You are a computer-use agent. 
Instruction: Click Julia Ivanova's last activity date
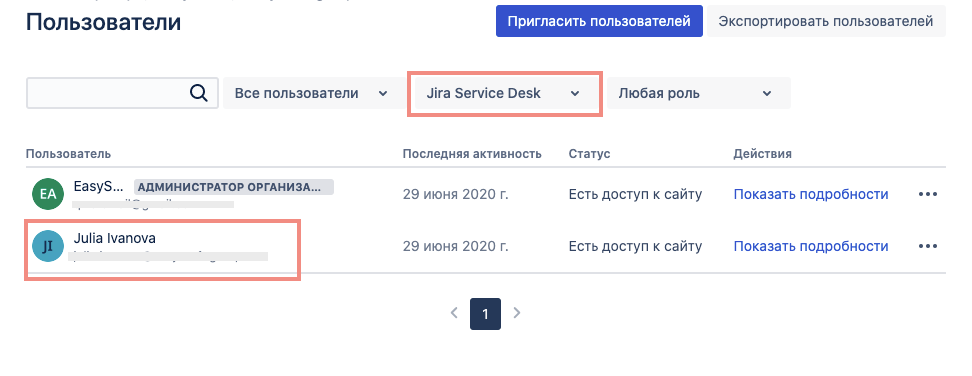(x=456, y=246)
